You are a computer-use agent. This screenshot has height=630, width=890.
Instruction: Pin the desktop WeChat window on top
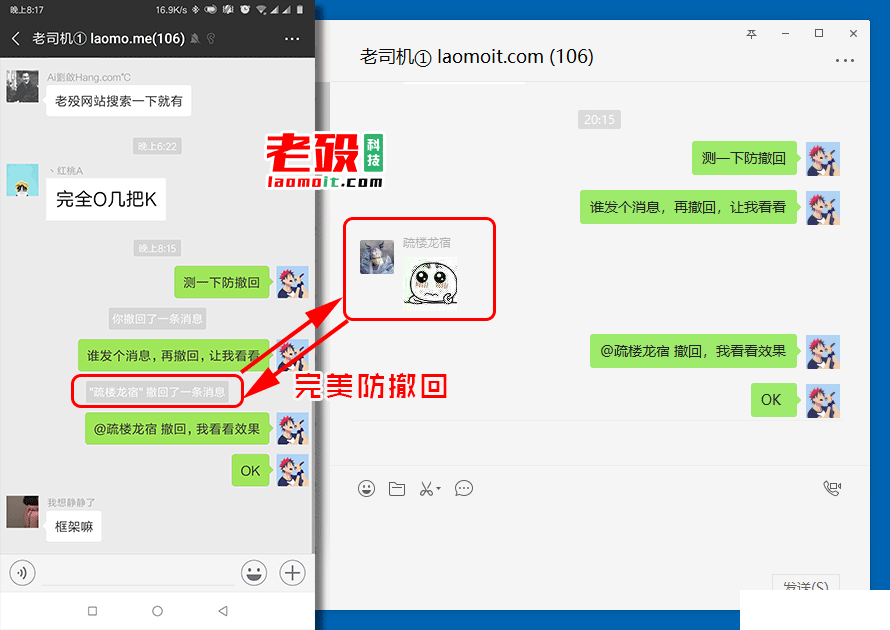tap(752, 33)
